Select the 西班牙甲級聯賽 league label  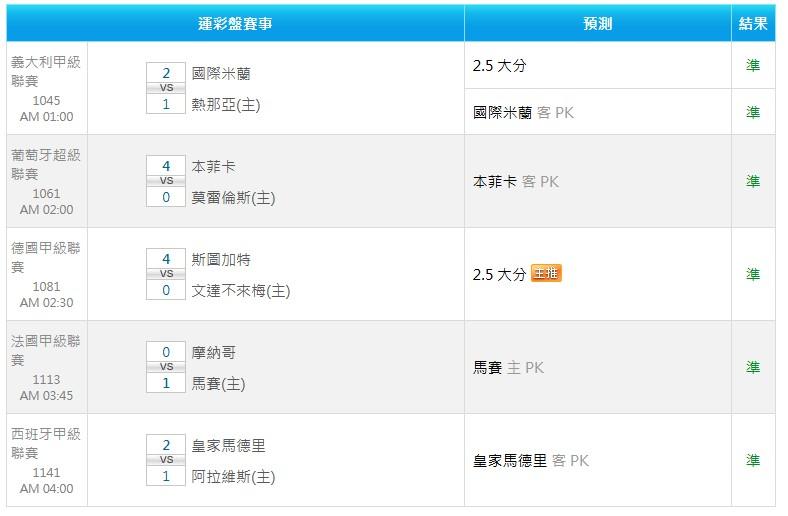(45, 443)
